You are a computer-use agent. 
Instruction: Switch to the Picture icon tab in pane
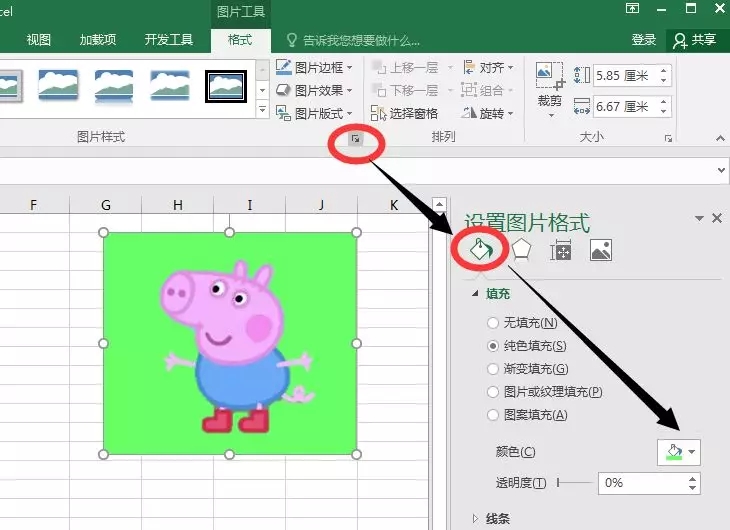pyautogui.click(x=600, y=251)
